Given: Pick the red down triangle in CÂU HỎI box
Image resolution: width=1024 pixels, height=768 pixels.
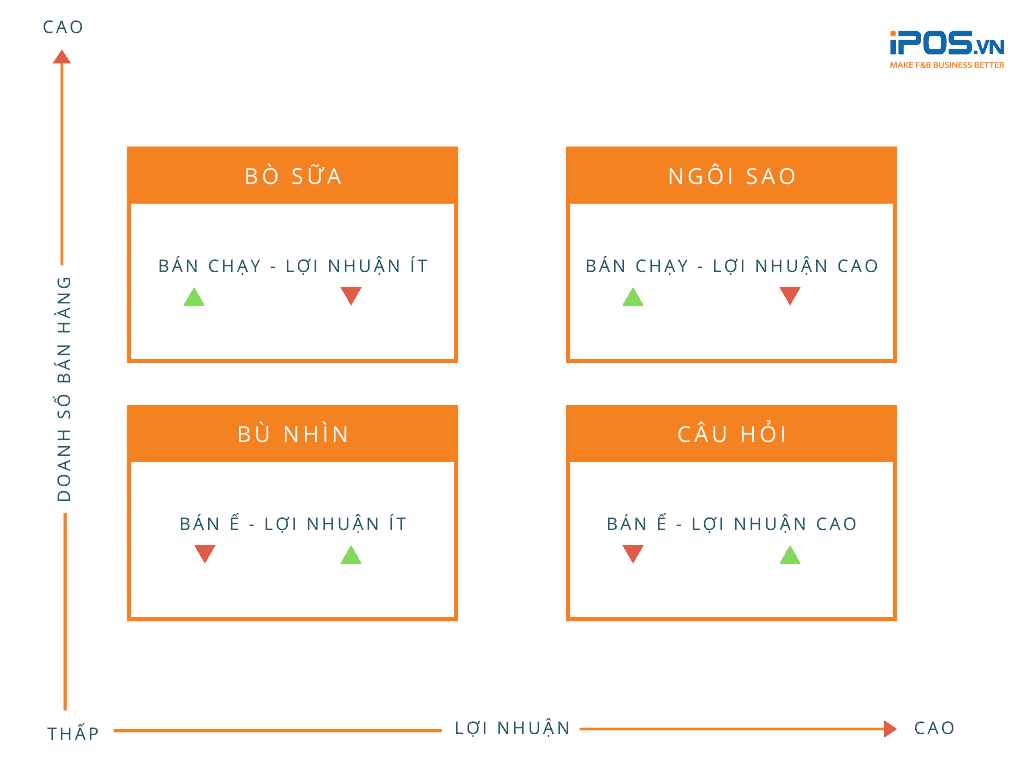Looking at the screenshot, I should [x=632, y=553].
